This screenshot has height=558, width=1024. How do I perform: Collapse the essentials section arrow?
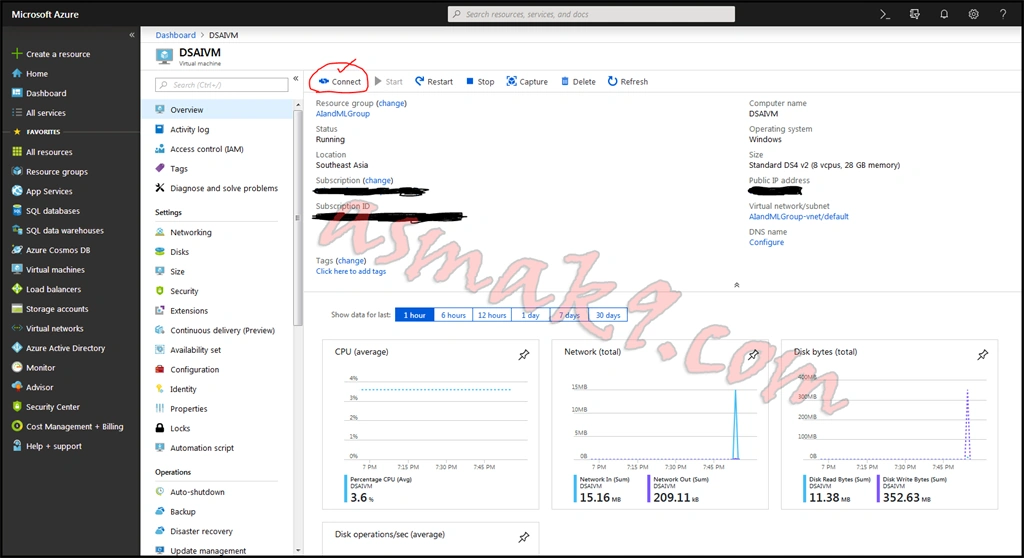click(x=737, y=285)
